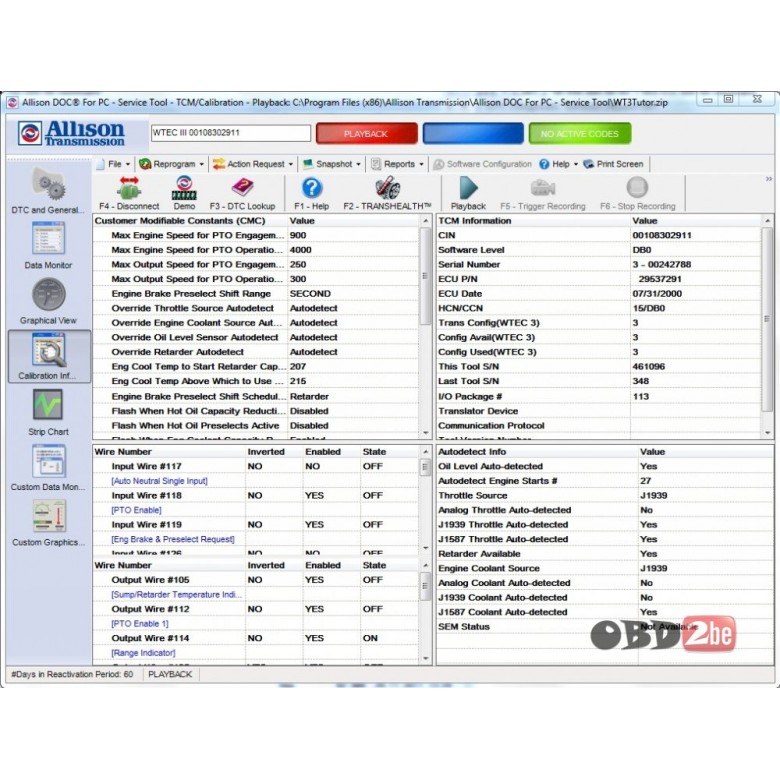Click ECU Date value 07/31/2000

(x=657, y=293)
